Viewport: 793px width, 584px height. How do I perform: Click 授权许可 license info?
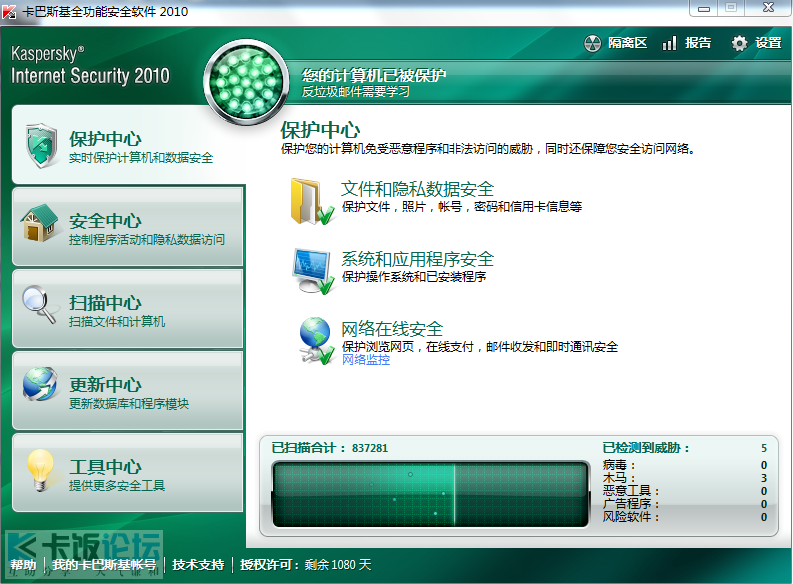pos(270,565)
